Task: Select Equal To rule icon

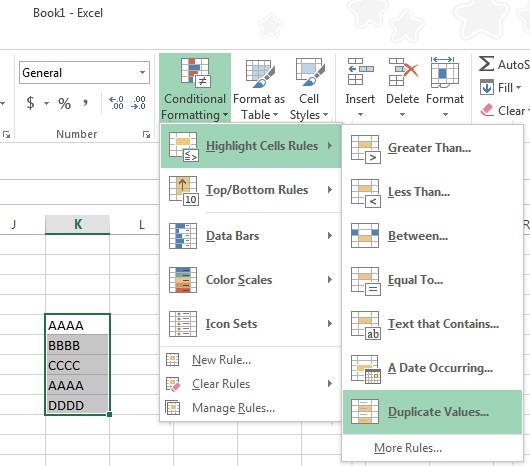Action: [365, 281]
